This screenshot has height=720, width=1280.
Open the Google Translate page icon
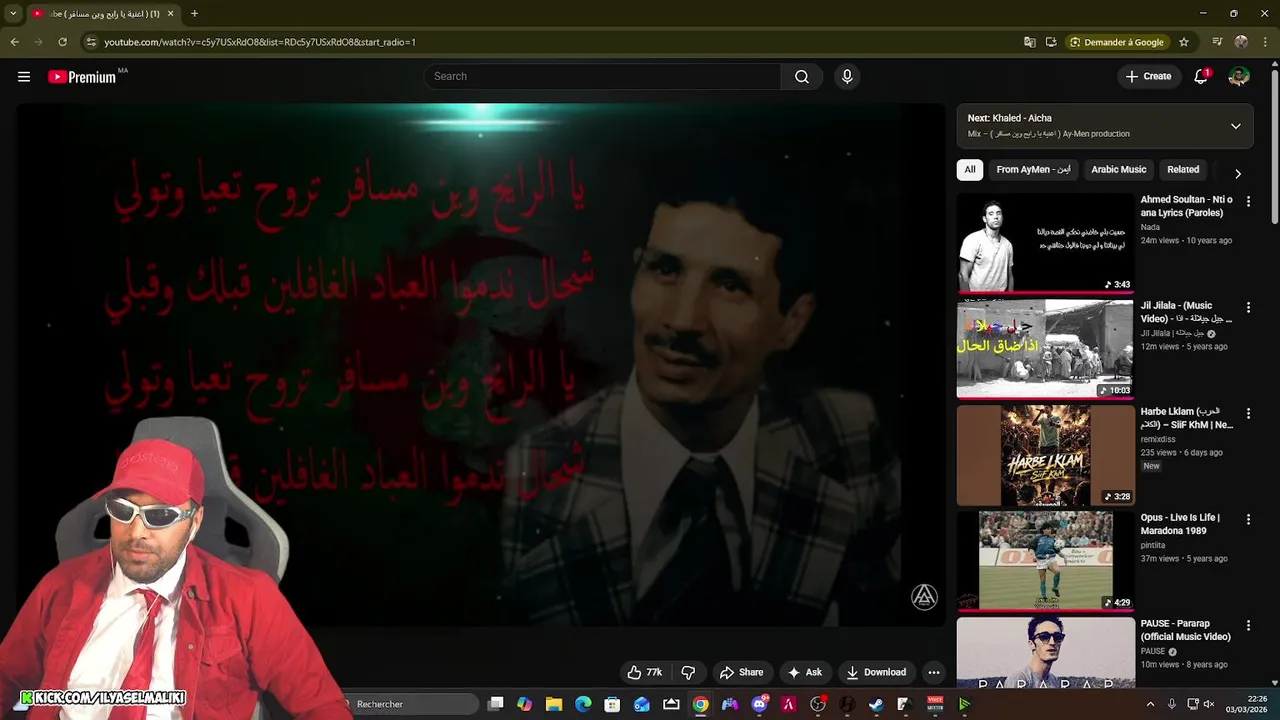1030,42
